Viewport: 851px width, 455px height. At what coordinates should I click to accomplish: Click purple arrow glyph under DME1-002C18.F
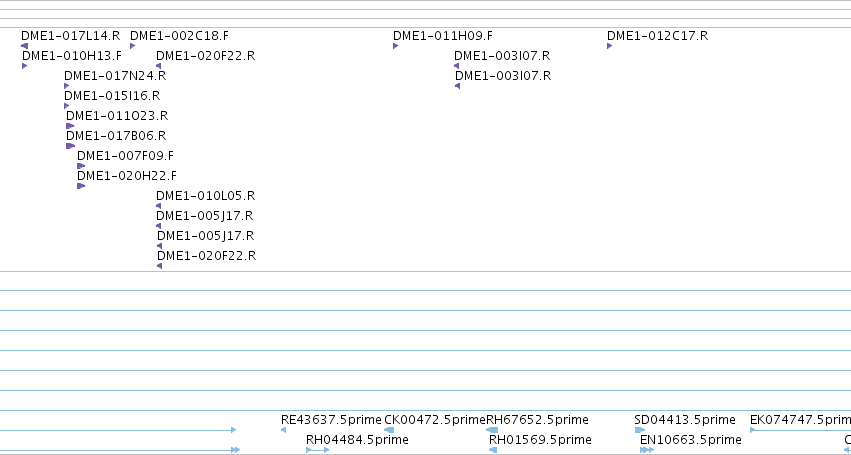(x=132, y=46)
